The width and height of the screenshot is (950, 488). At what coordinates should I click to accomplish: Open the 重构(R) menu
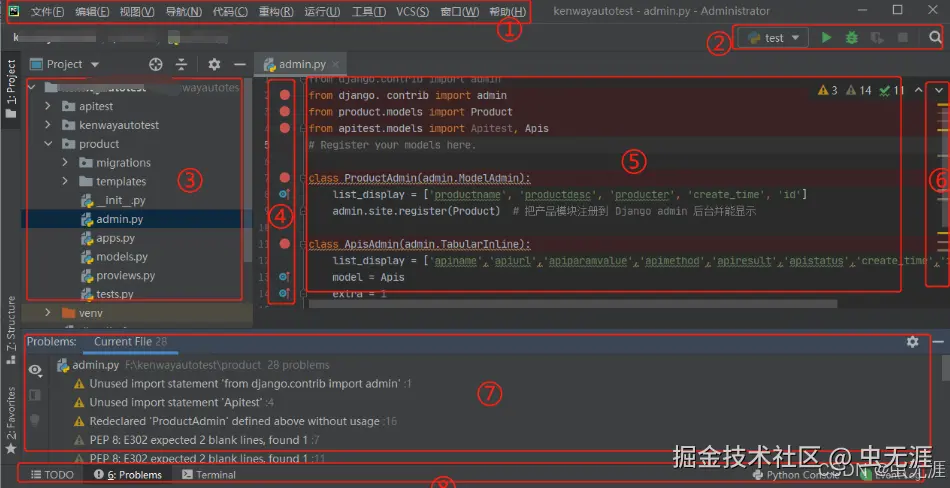tap(276, 12)
